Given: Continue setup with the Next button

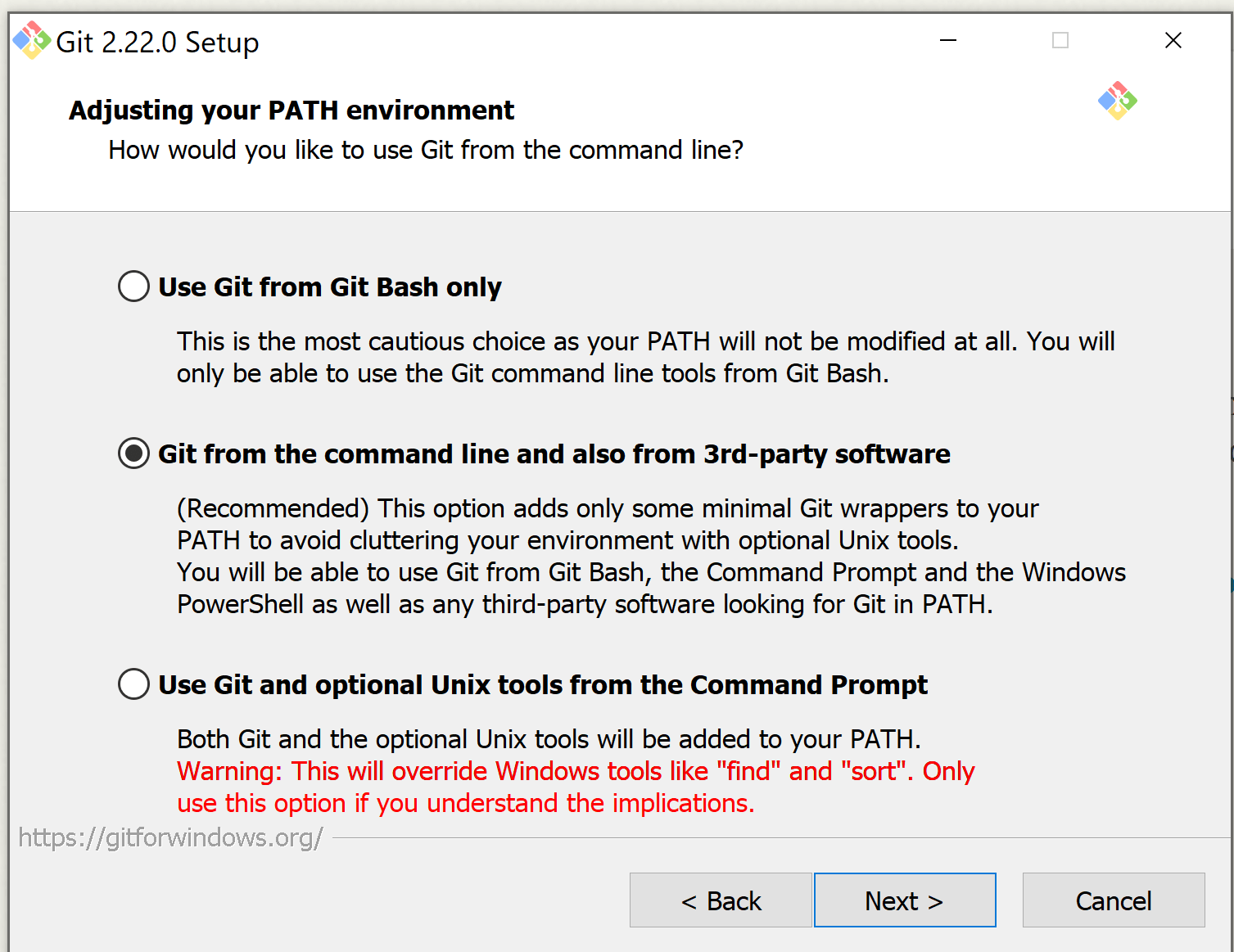Looking at the screenshot, I should (x=905, y=900).
